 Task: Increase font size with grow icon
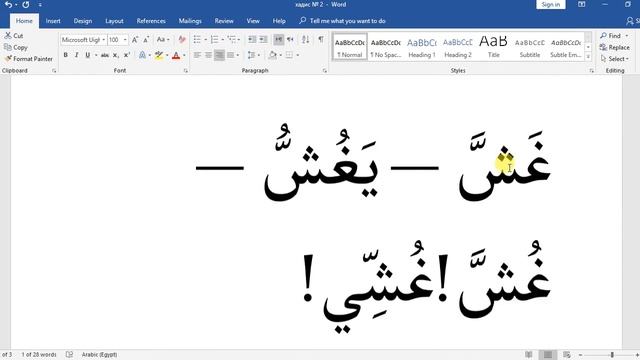point(135,40)
